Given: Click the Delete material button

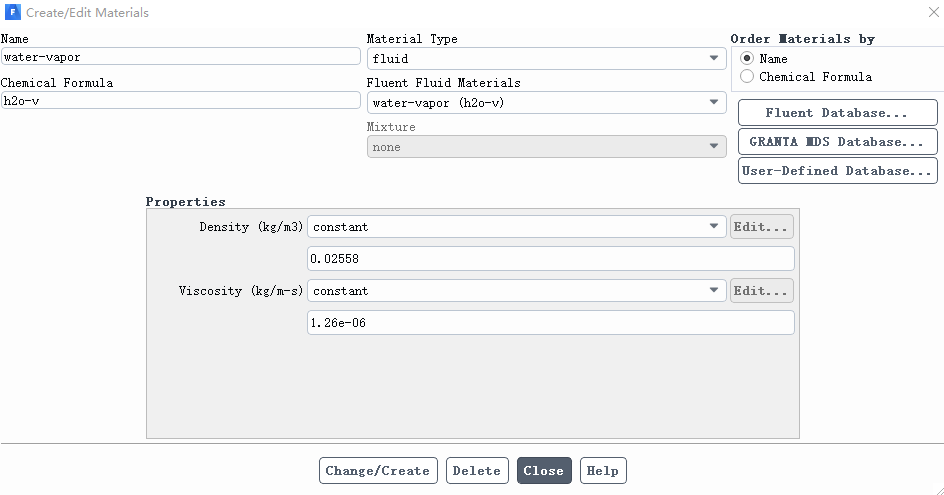Looking at the screenshot, I should [477, 470].
